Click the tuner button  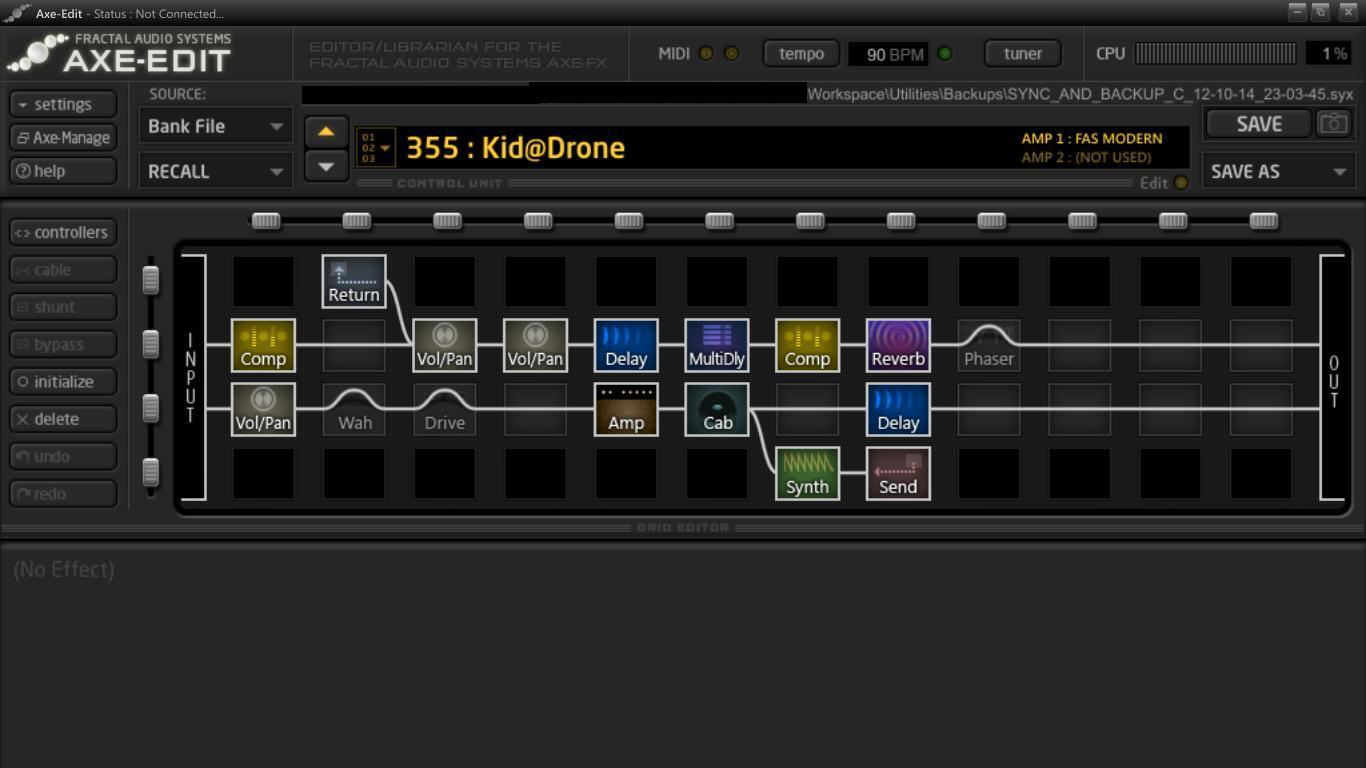tap(1022, 54)
